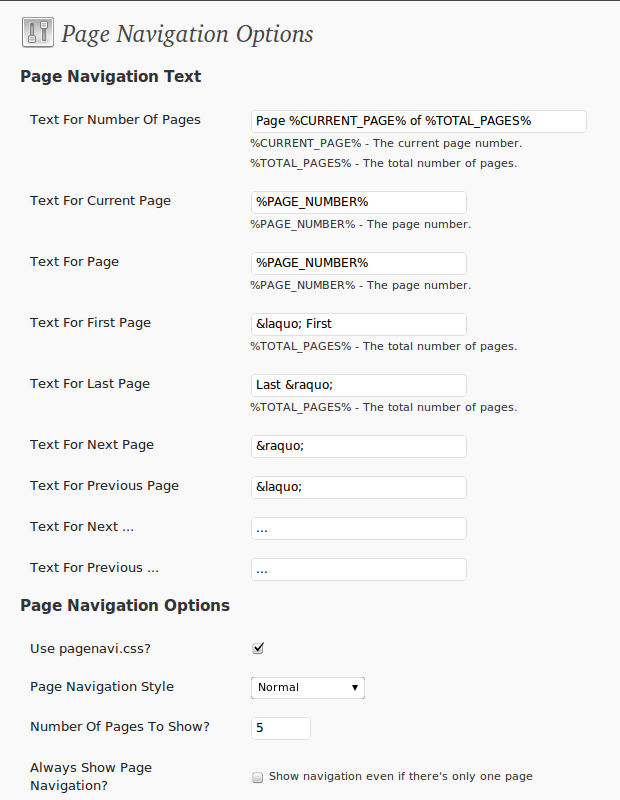Uncheck the Use pagenavi.css checkbox
This screenshot has height=800, width=620.
(258, 648)
